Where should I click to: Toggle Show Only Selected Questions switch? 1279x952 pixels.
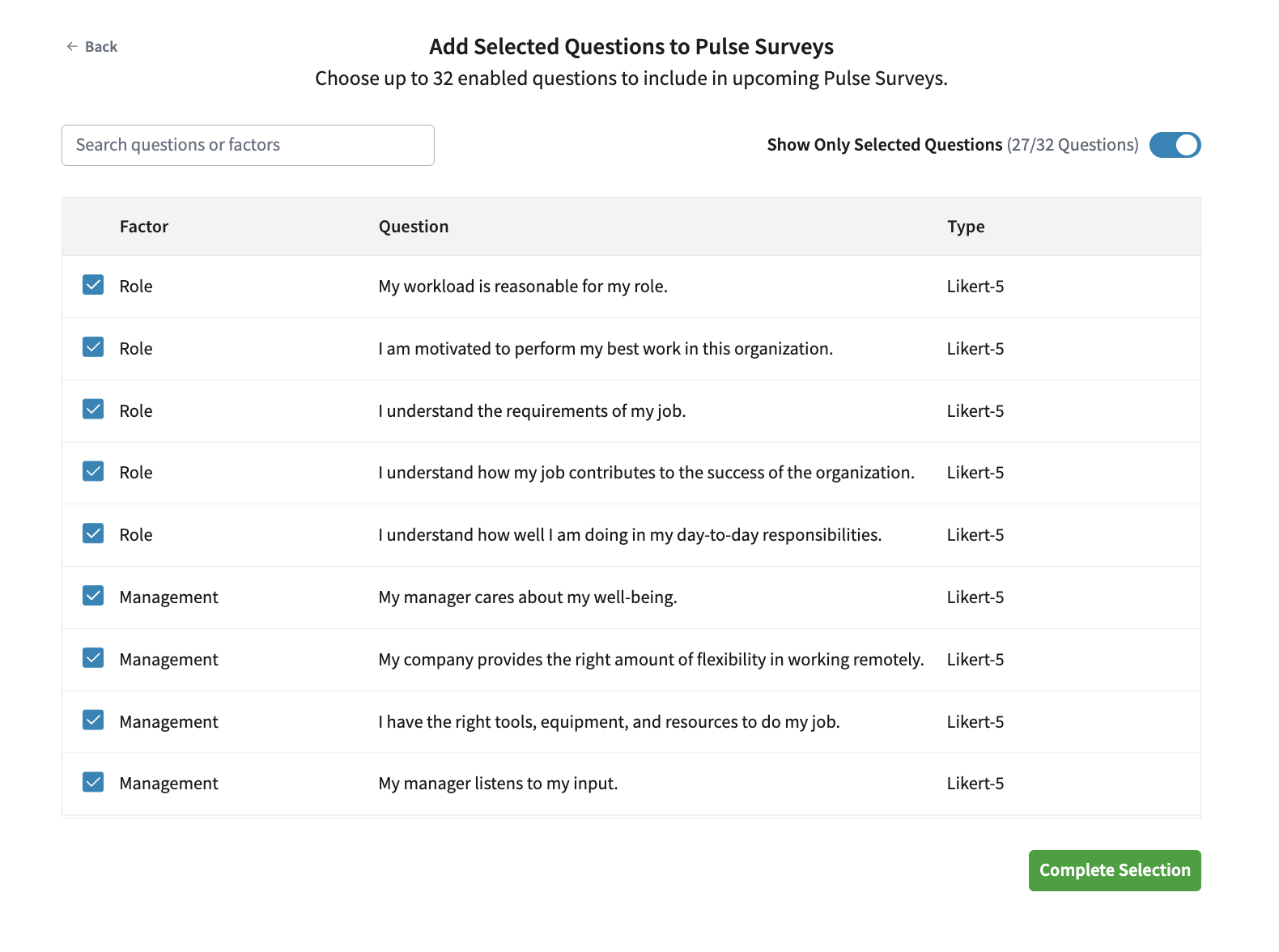[x=1175, y=146]
